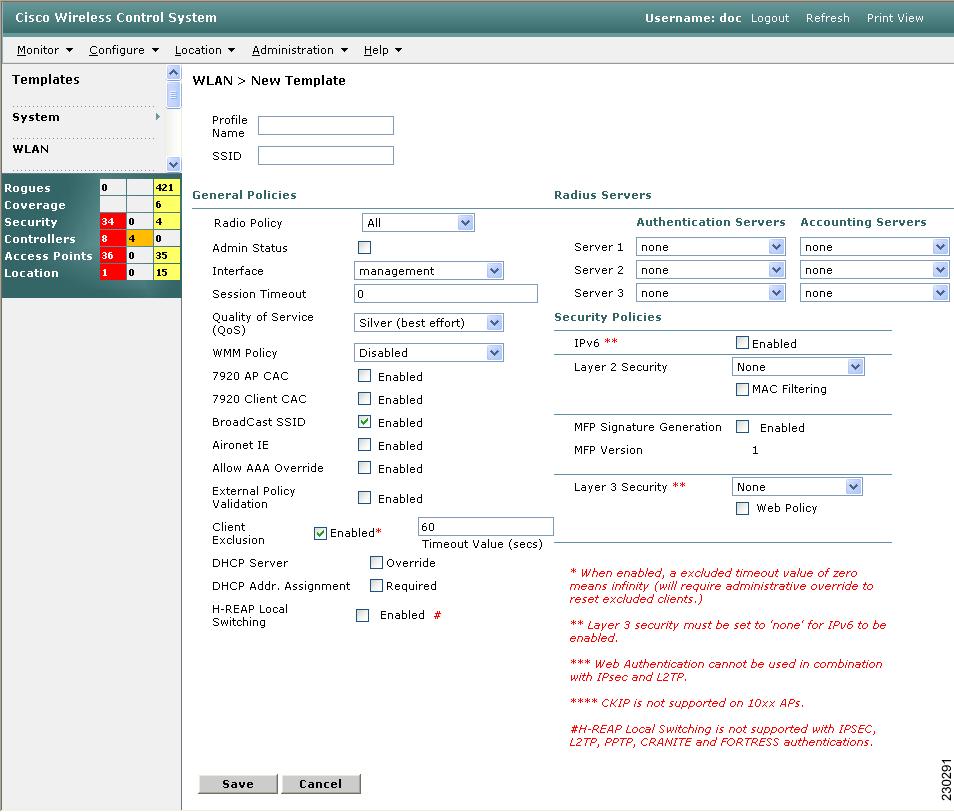Uncheck BroadCast SSID Enabled
This screenshot has width=954, height=812.
(364, 422)
